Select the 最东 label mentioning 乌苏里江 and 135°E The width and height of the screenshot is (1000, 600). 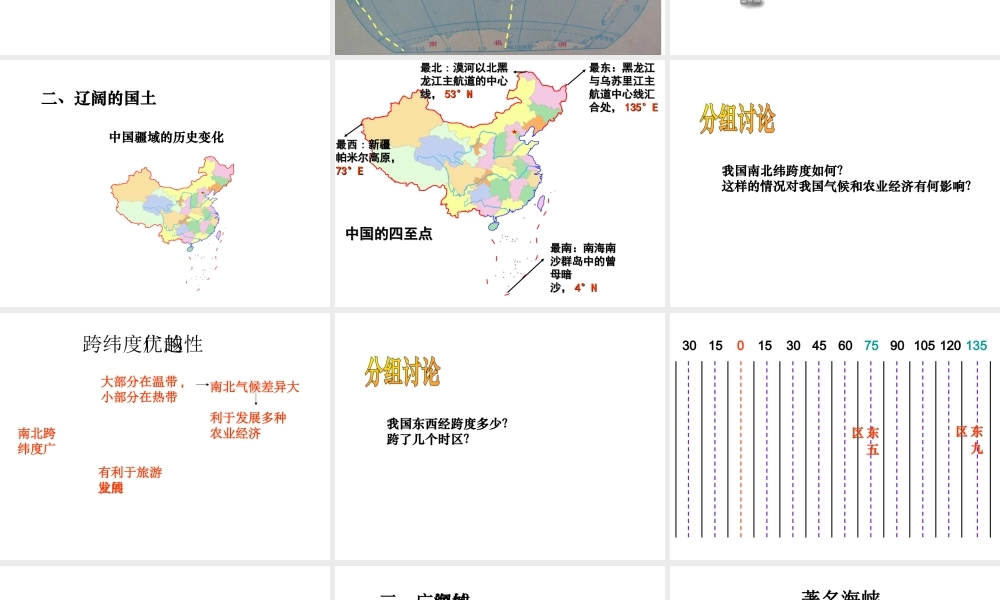(x=623, y=87)
